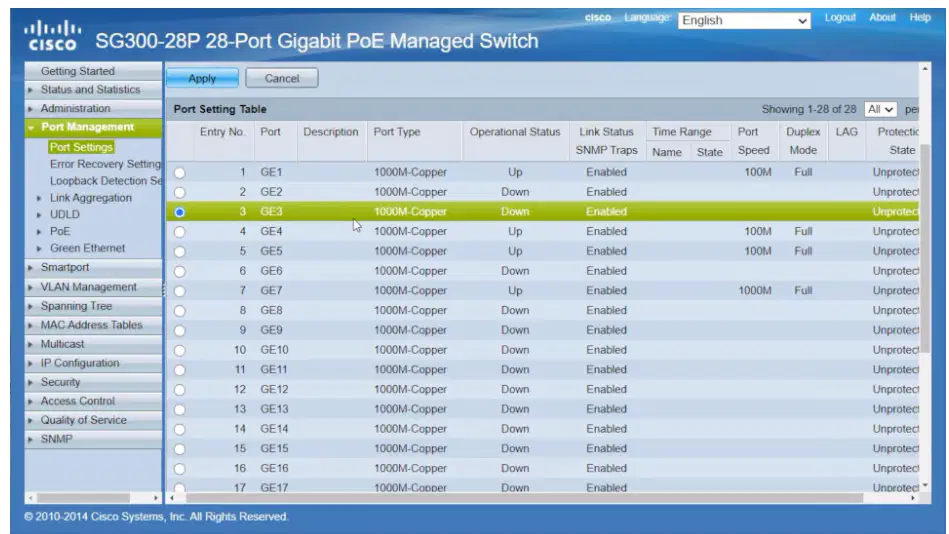The width and height of the screenshot is (949, 534).
Task: Open the Language dropdown set to English
Action: tap(744, 21)
